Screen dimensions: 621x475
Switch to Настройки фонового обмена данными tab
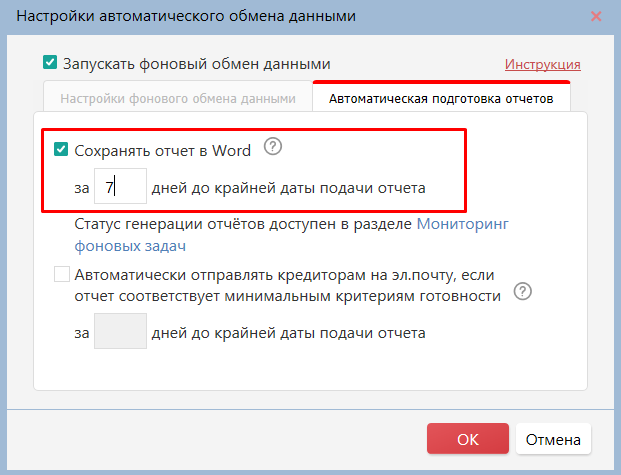pos(178,98)
